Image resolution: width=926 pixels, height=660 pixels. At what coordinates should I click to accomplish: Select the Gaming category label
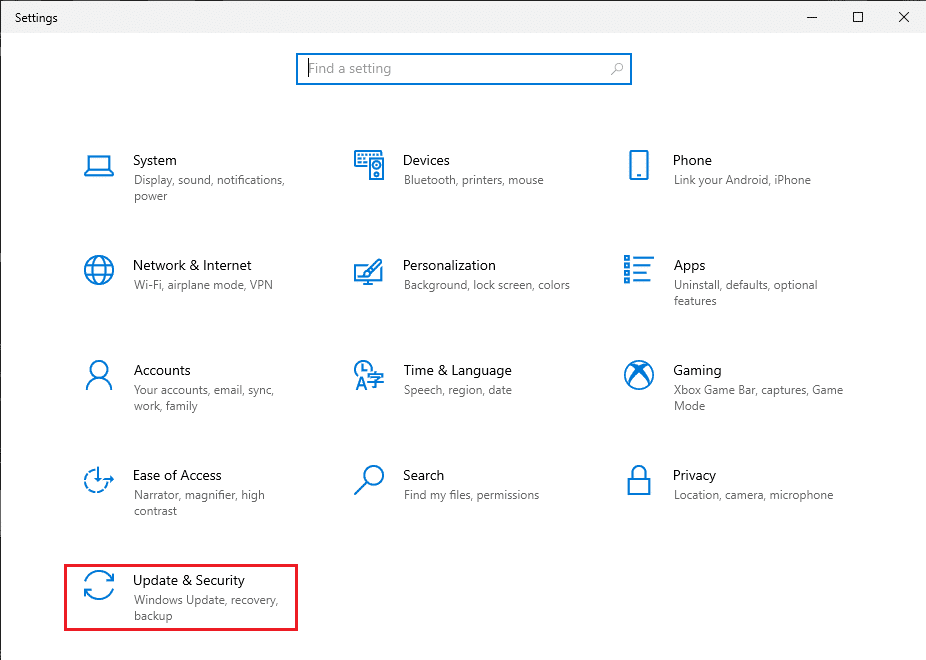click(697, 370)
